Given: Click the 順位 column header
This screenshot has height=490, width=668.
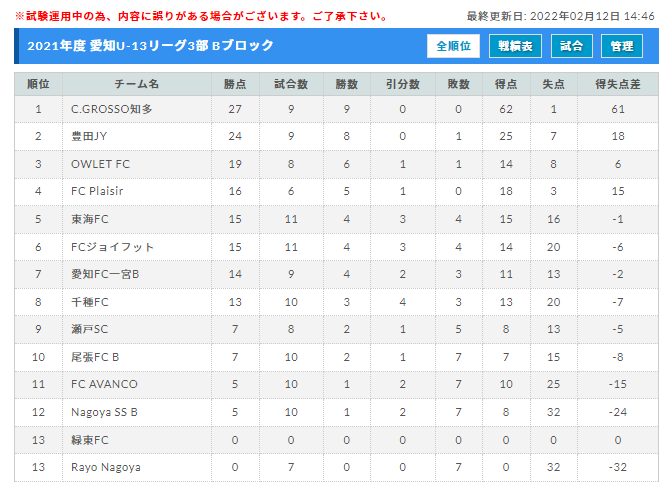Looking at the screenshot, I should pyautogui.click(x=38, y=84).
